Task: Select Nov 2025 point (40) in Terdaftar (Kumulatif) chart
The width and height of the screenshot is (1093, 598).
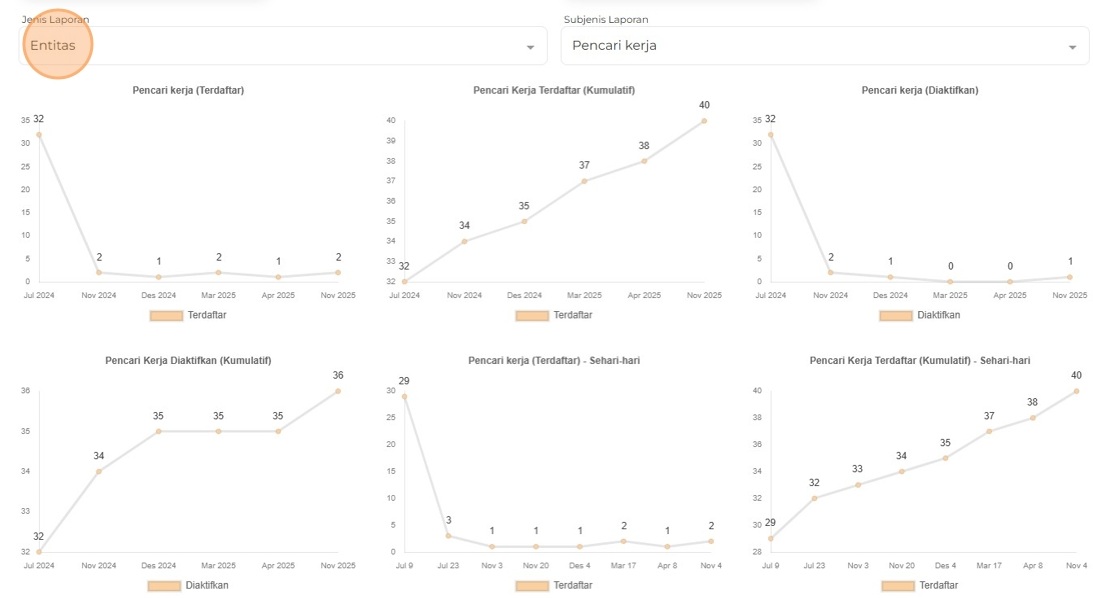Action: [x=704, y=121]
